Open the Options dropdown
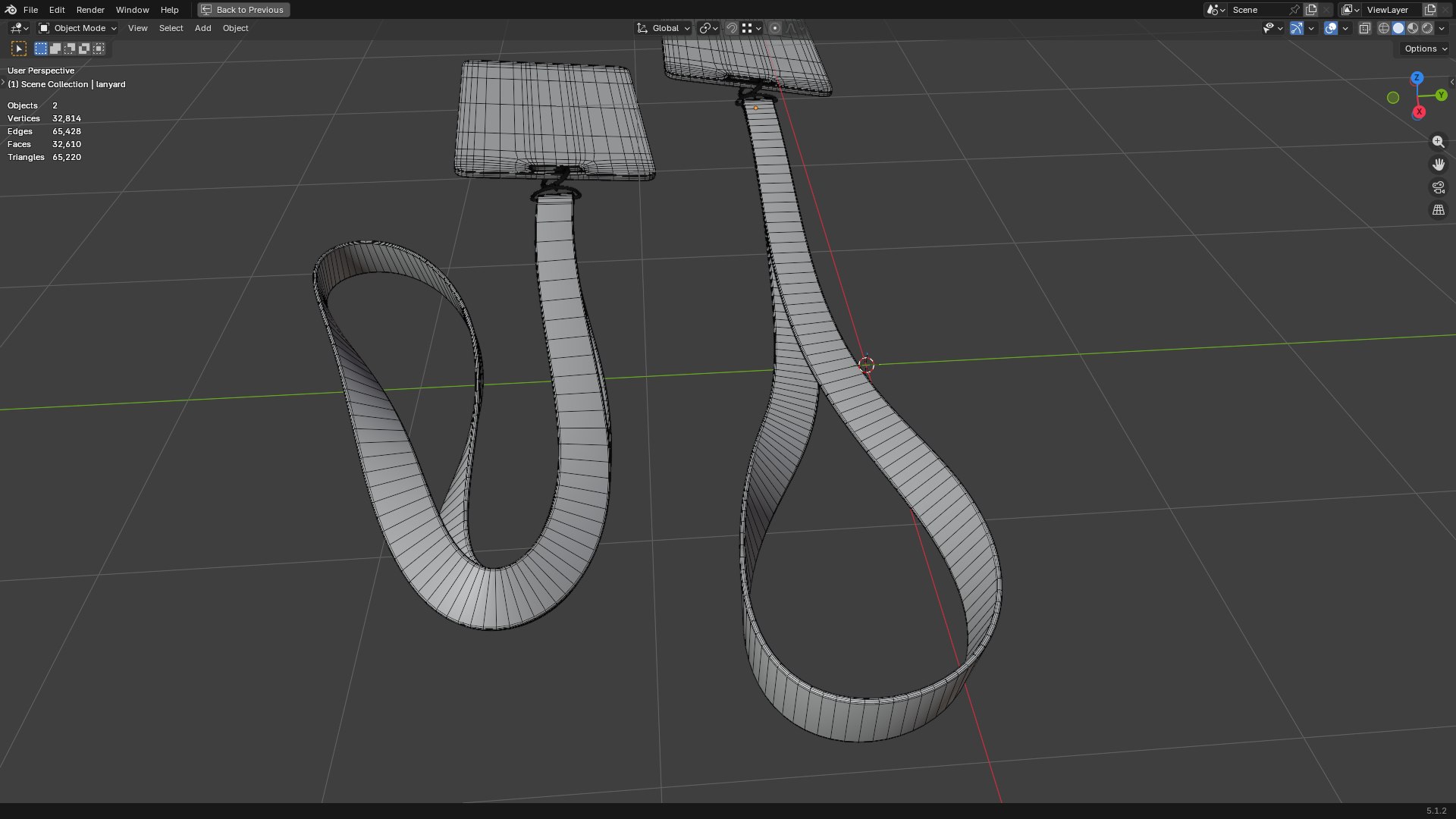Viewport: 1456px width, 819px height. pos(1426,49)
